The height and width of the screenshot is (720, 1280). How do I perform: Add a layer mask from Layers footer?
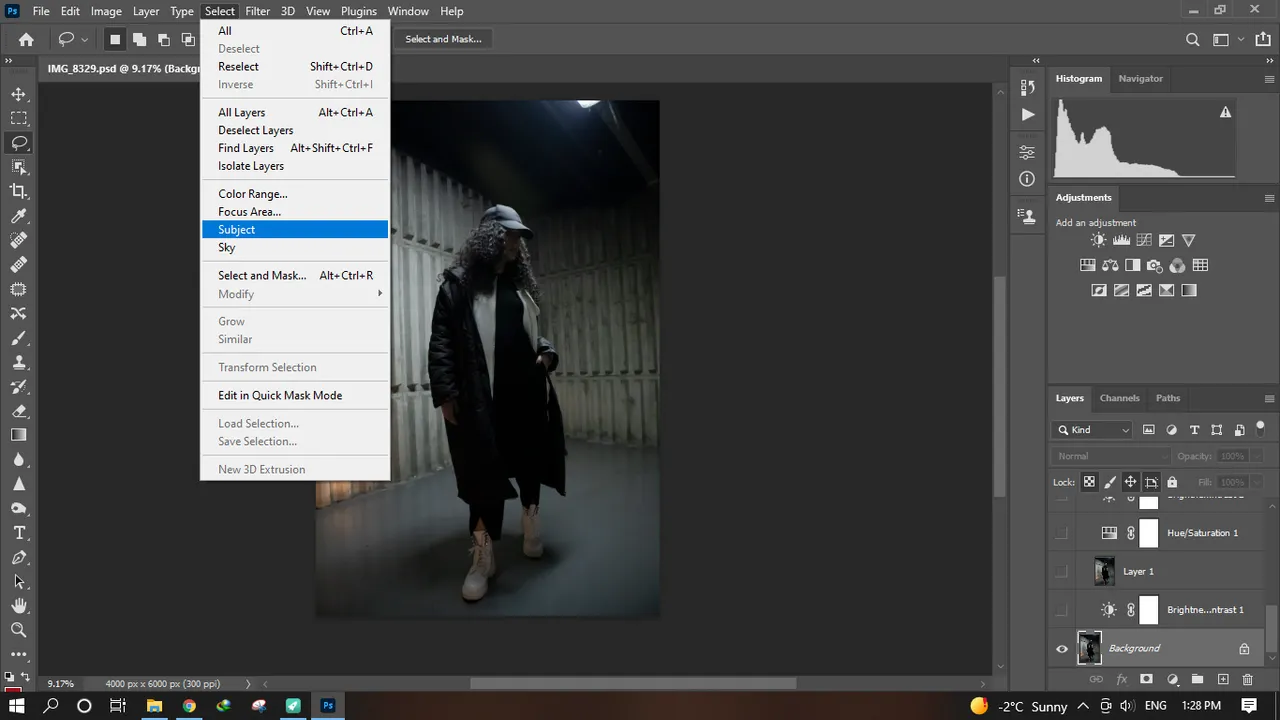tap(1146, 679)
